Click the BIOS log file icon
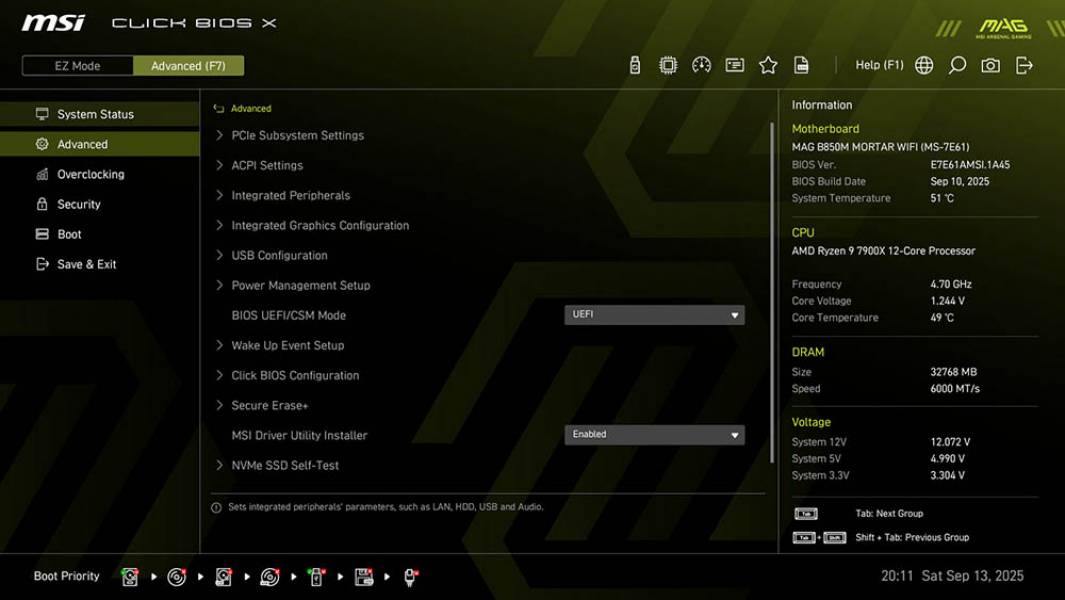 coord(801,64)
